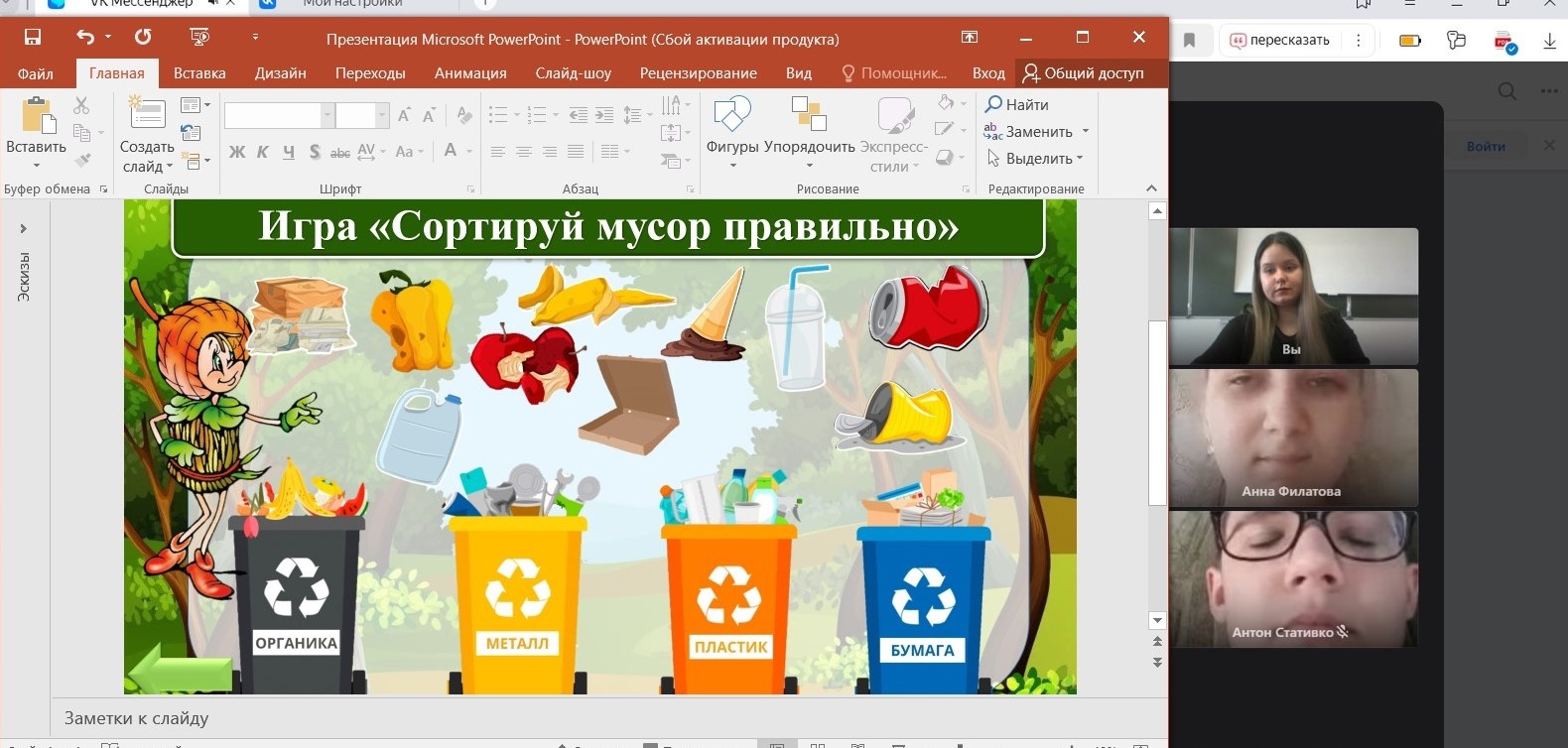Screen dimensions: 1568x748
Task: Expand the font name dropdown arrow
Action: point(327,116)
